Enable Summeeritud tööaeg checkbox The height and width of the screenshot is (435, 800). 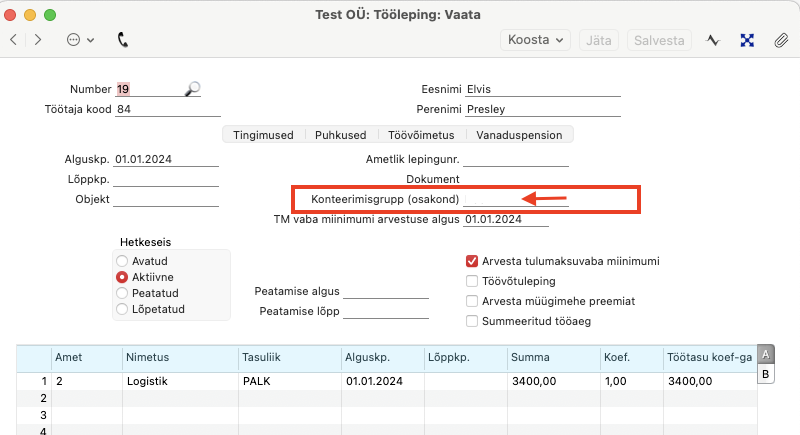point(472,321)
